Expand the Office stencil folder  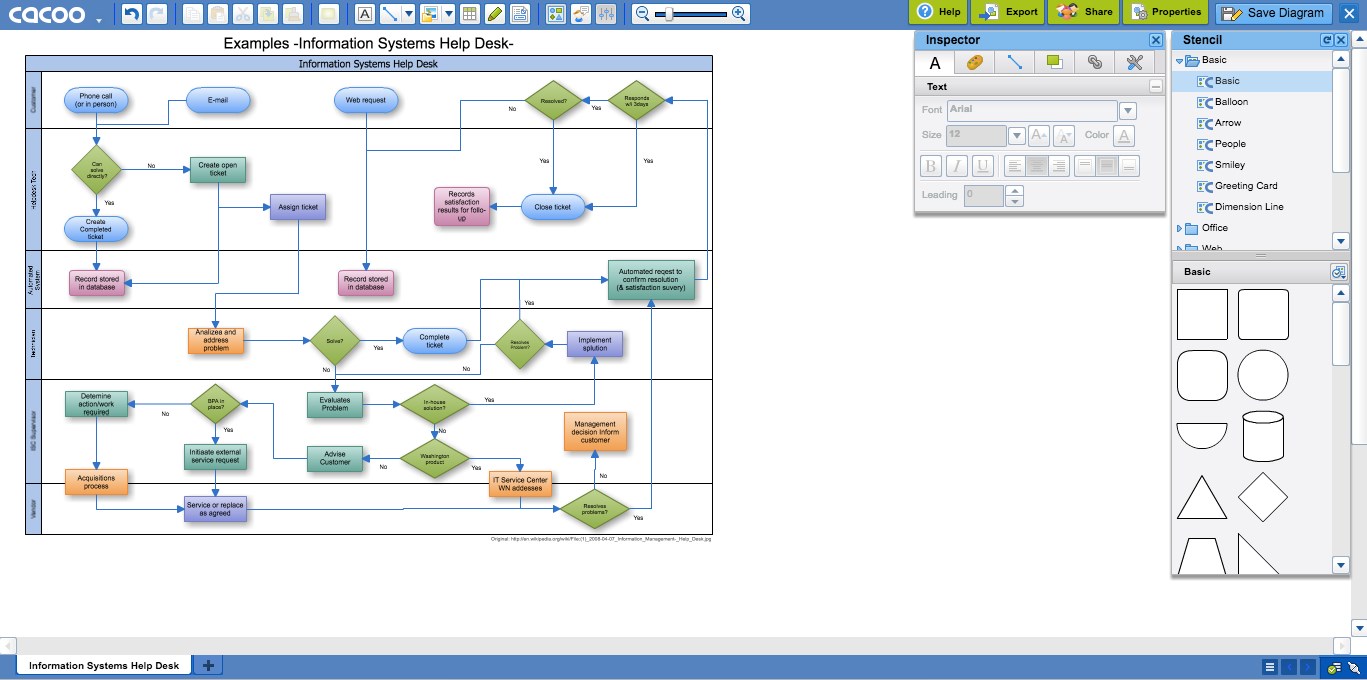[x=1180, y=228]
